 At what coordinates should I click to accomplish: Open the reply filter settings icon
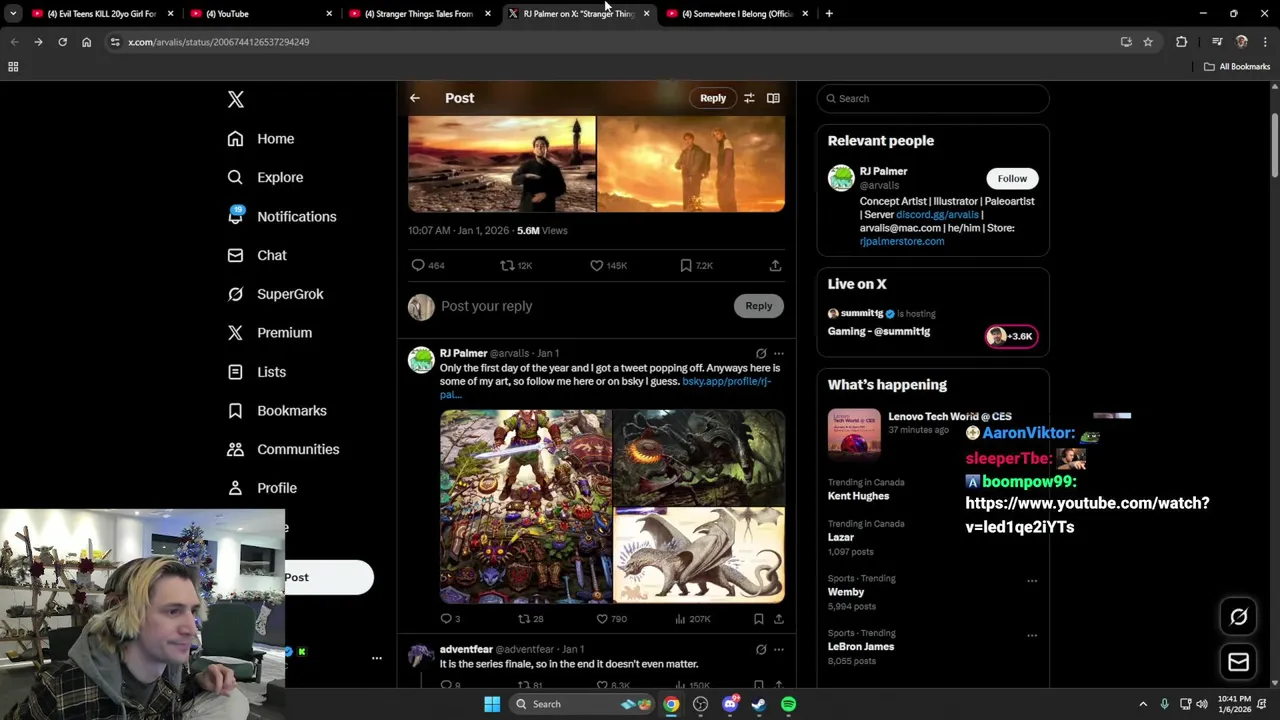coord(749,98)
